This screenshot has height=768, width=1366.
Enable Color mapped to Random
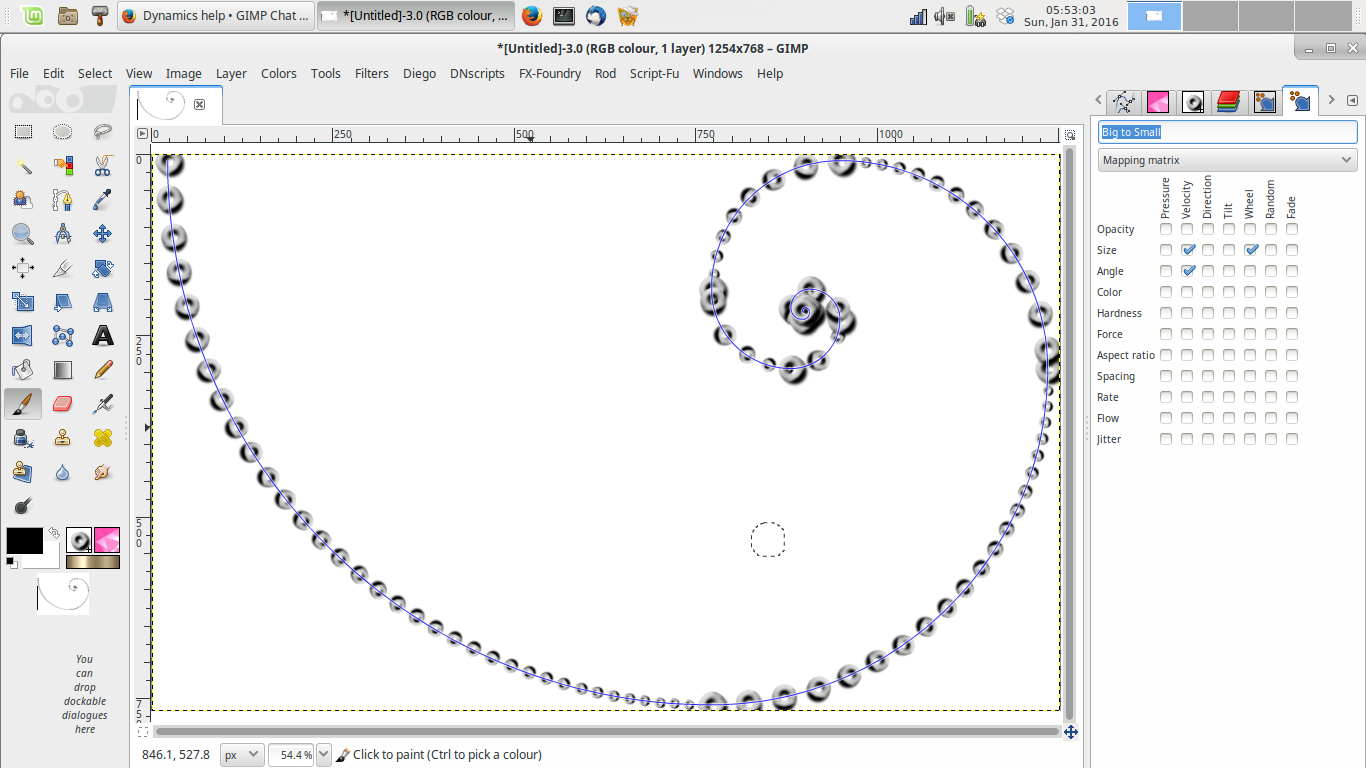click(x=1271, y=292)
